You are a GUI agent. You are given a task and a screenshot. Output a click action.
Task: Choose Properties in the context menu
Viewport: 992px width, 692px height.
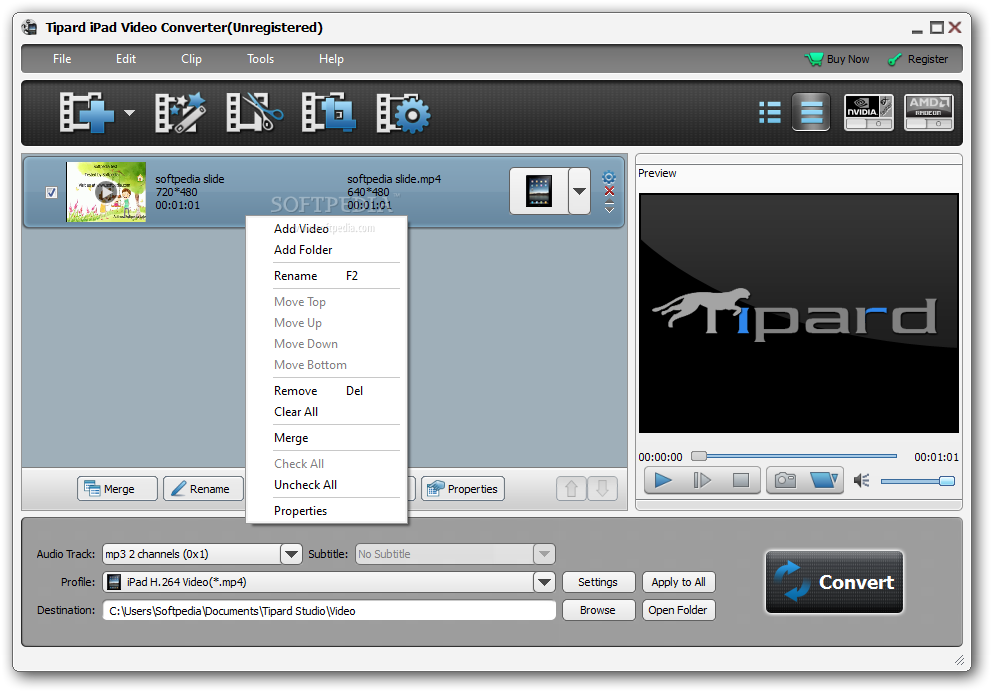coord(326,510)
